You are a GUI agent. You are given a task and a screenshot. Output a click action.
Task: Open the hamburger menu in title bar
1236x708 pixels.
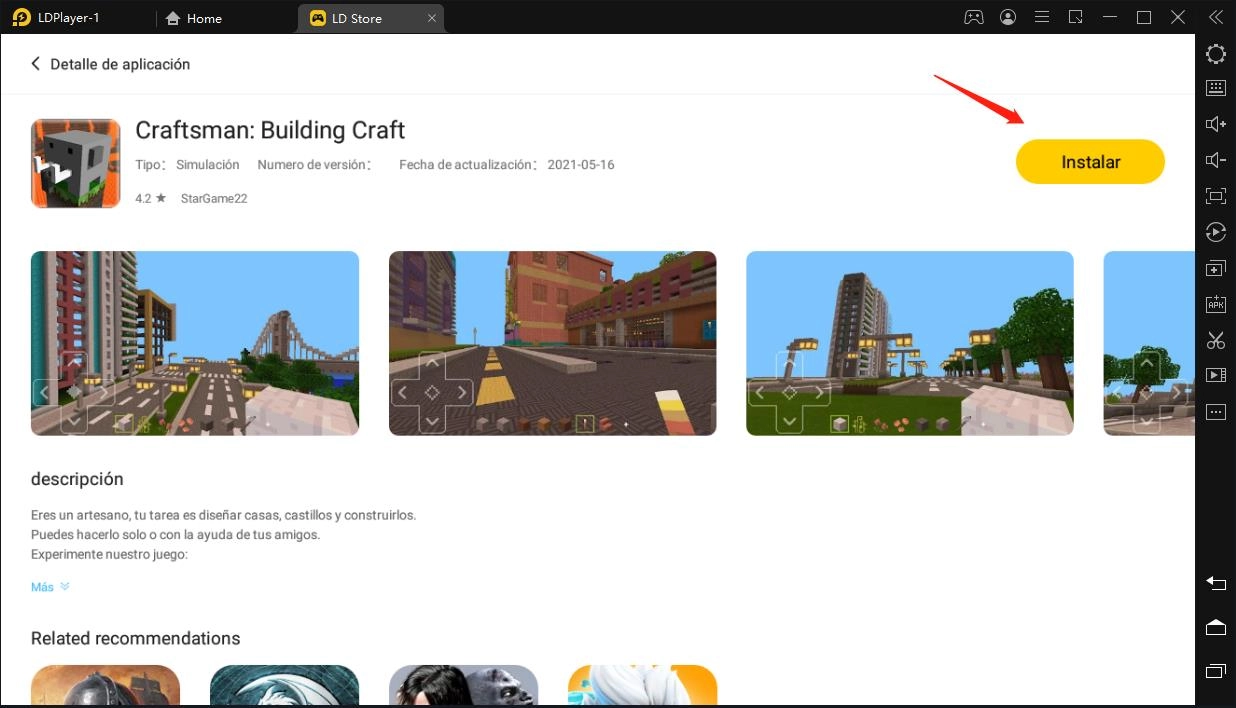[1042, 17]
